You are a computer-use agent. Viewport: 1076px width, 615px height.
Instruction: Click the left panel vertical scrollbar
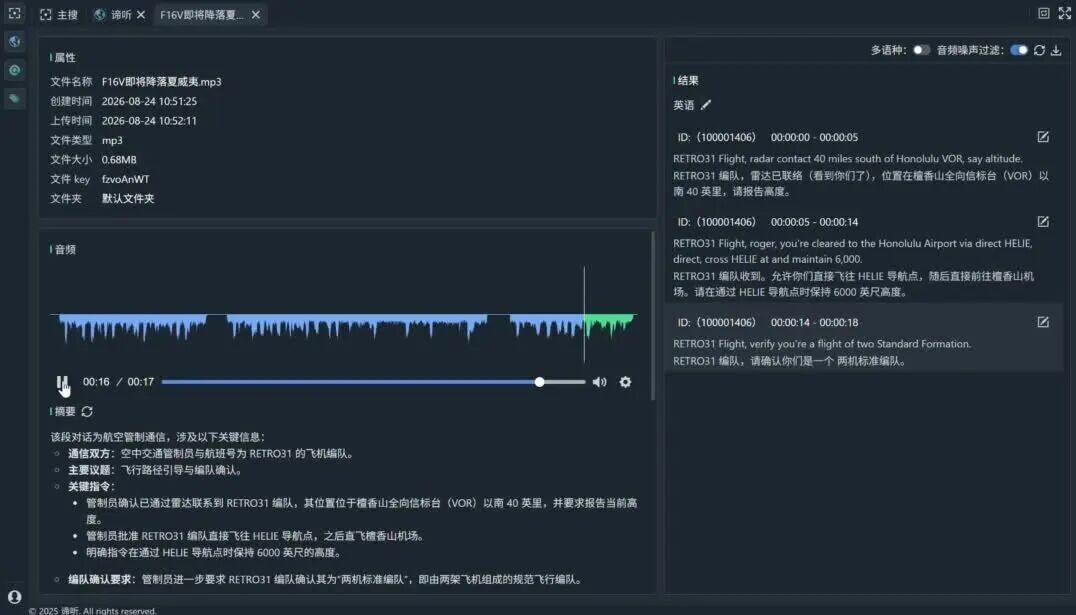(653, 316)
